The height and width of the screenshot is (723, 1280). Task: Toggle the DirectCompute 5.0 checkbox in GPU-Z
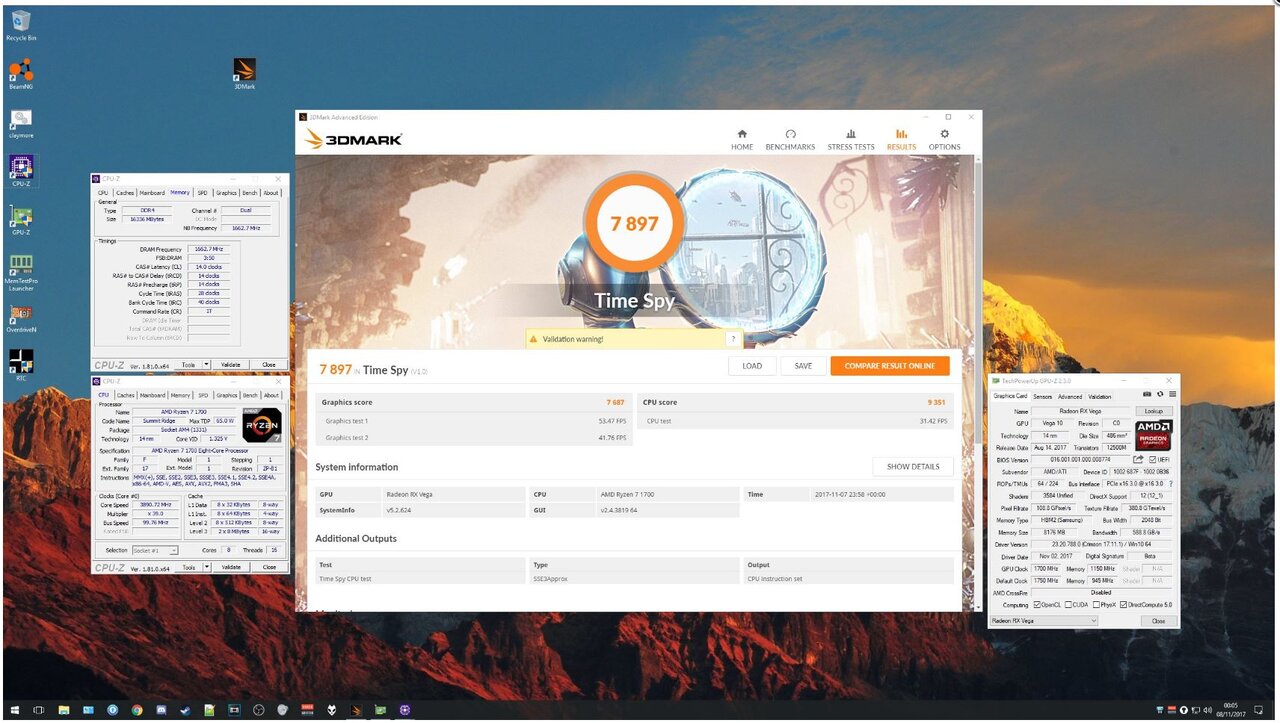pyautogui.click(x=1124, y=605)
